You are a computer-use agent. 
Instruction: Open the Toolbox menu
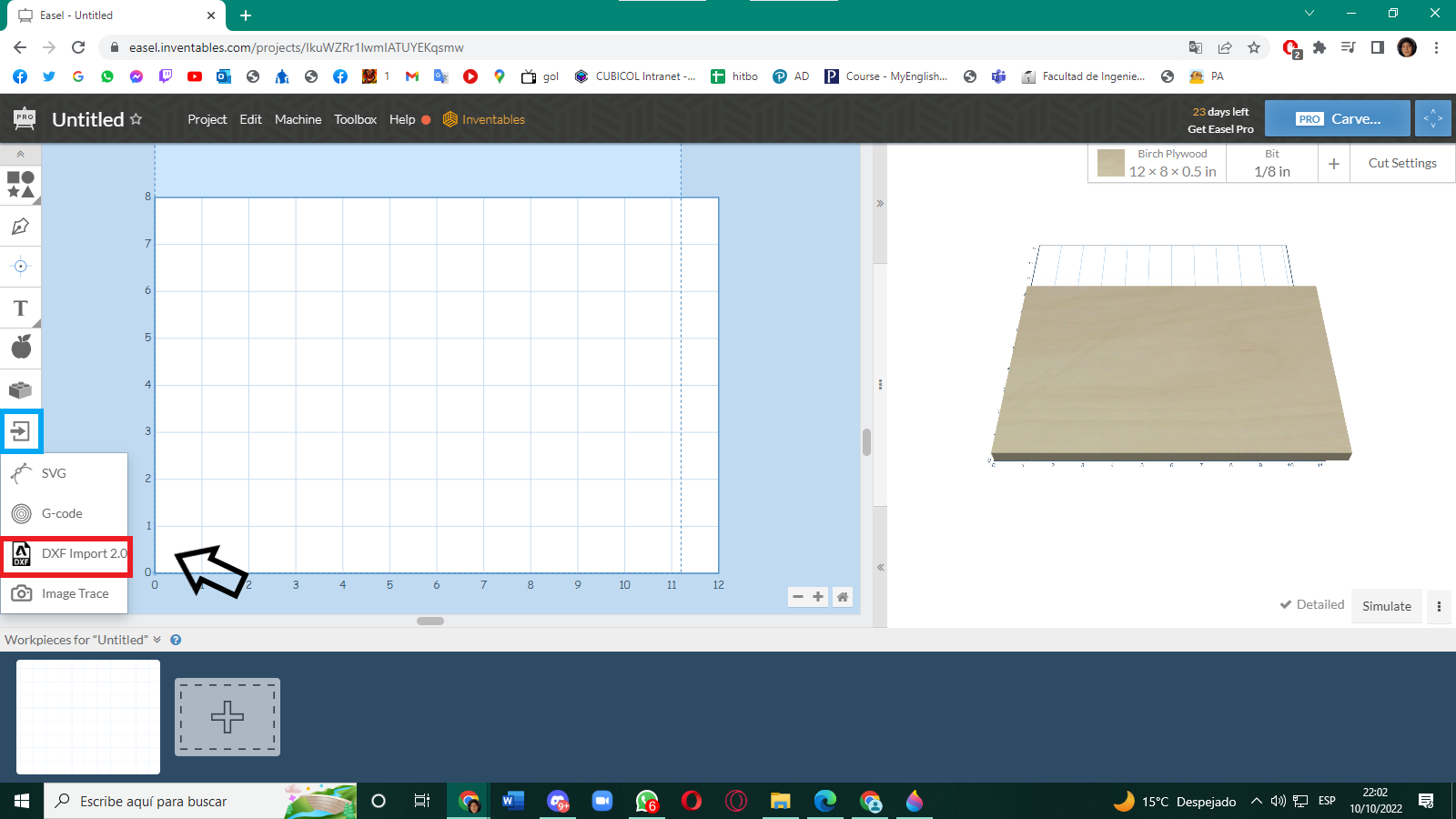(355, 119)
